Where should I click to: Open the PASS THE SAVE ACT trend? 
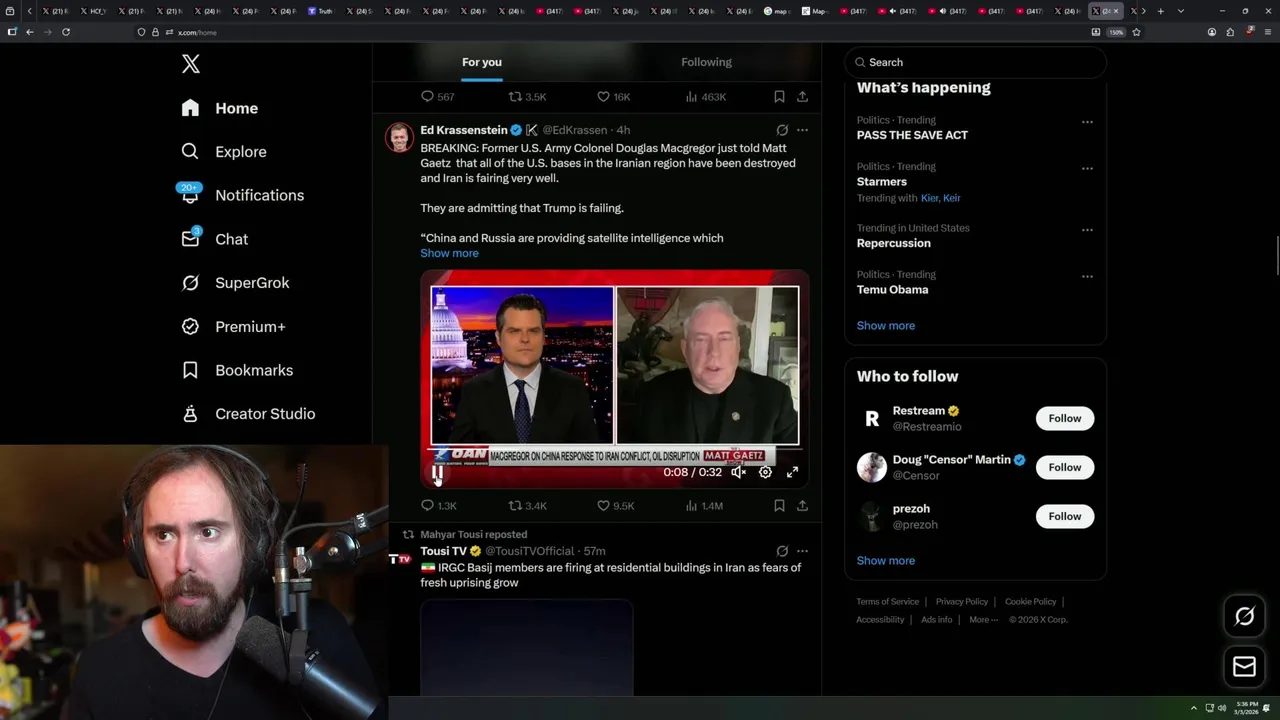click(x=912, y=135)
